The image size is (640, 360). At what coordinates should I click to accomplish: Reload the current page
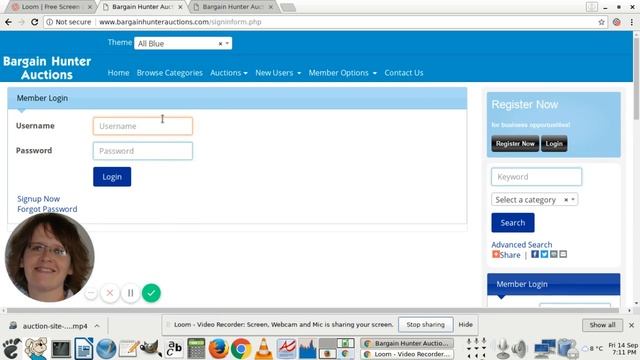pos(35,22)
